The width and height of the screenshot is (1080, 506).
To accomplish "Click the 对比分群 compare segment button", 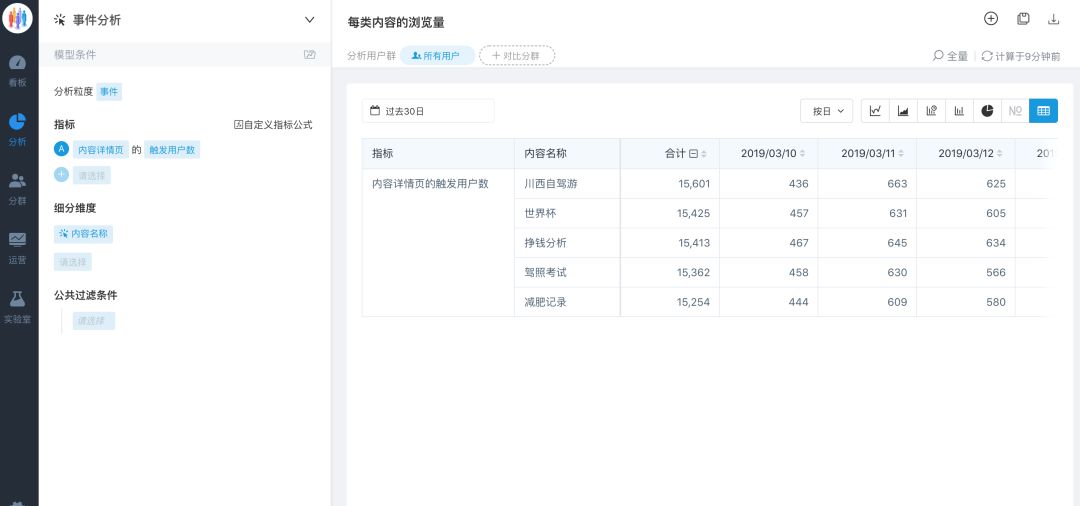I will (x=517, y=56).
